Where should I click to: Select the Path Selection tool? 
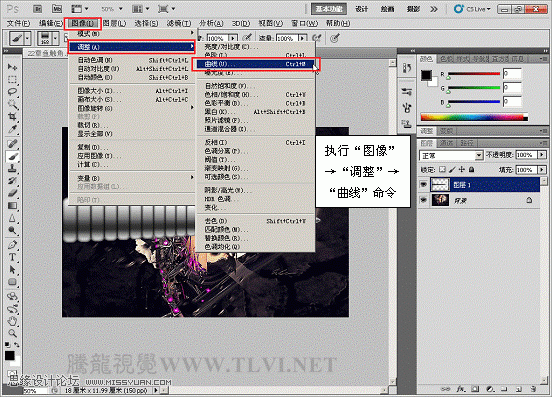[12, 270]
